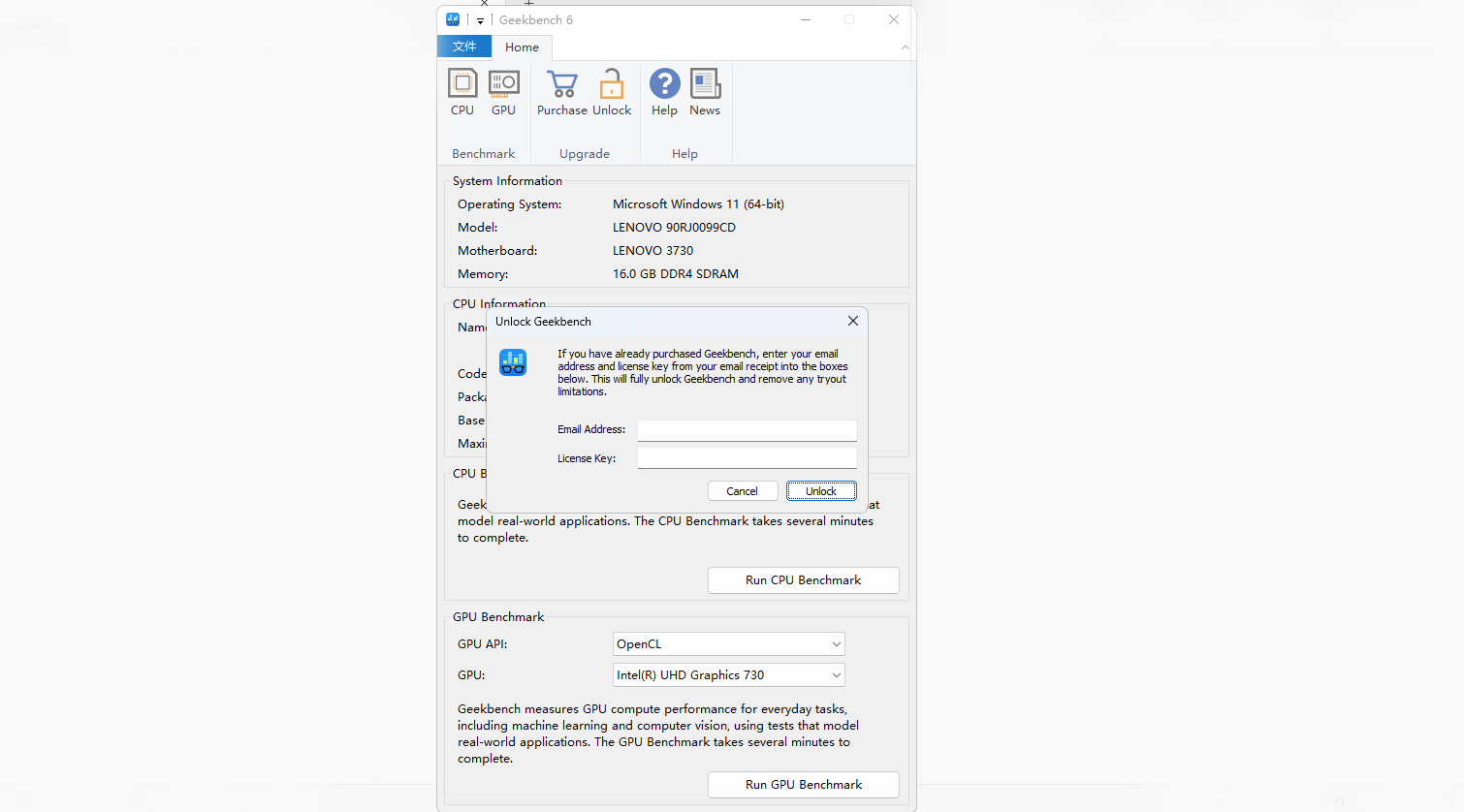
Task: Open Help via the question mark icon
Action: tap(664, 93)
